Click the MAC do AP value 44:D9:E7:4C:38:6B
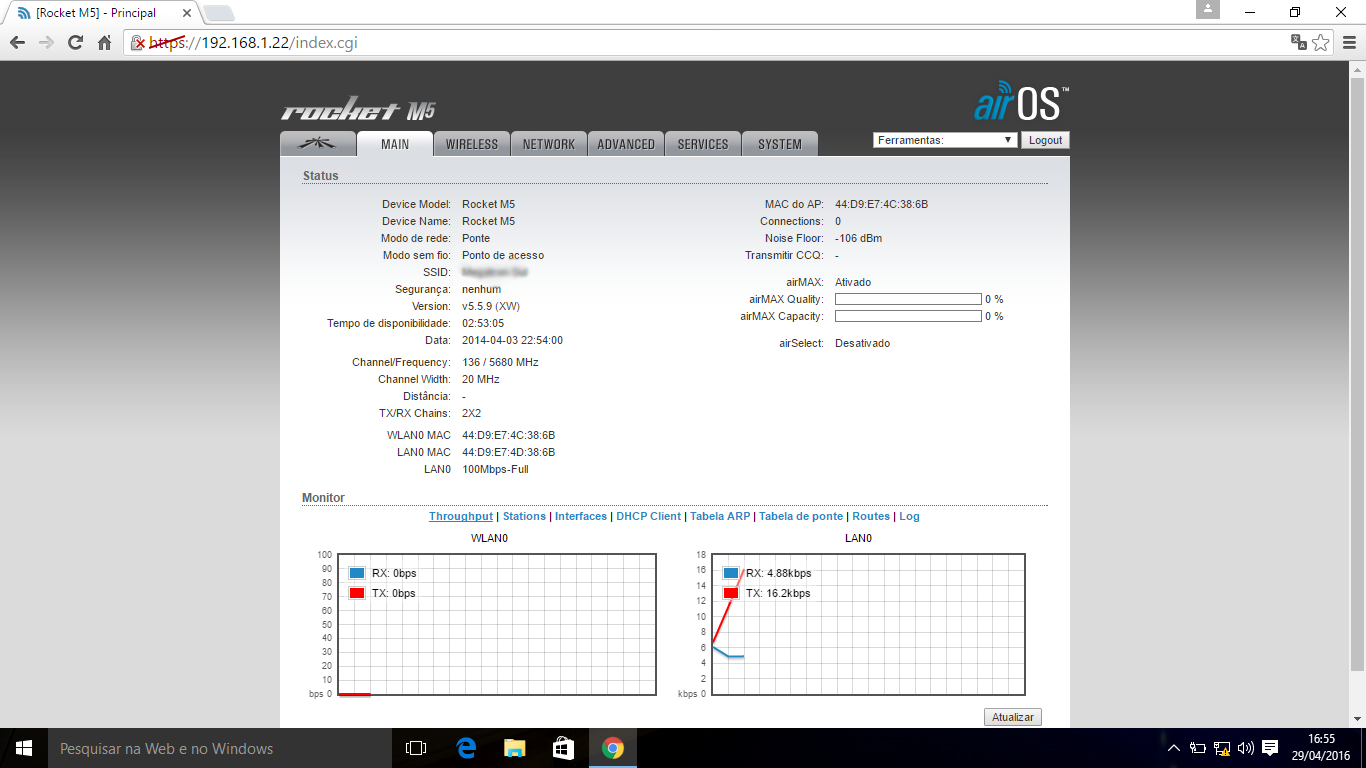Image resolution: width=1366 pixels, height=768 pixels. (x=881, y=204)
